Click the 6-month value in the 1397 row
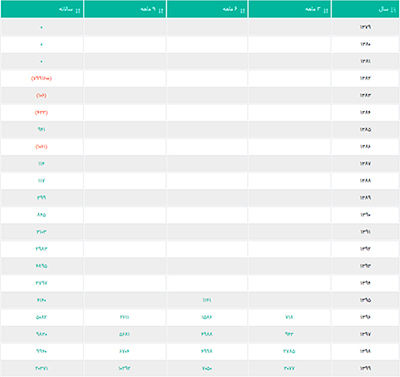400x377 pixels. 207,334
